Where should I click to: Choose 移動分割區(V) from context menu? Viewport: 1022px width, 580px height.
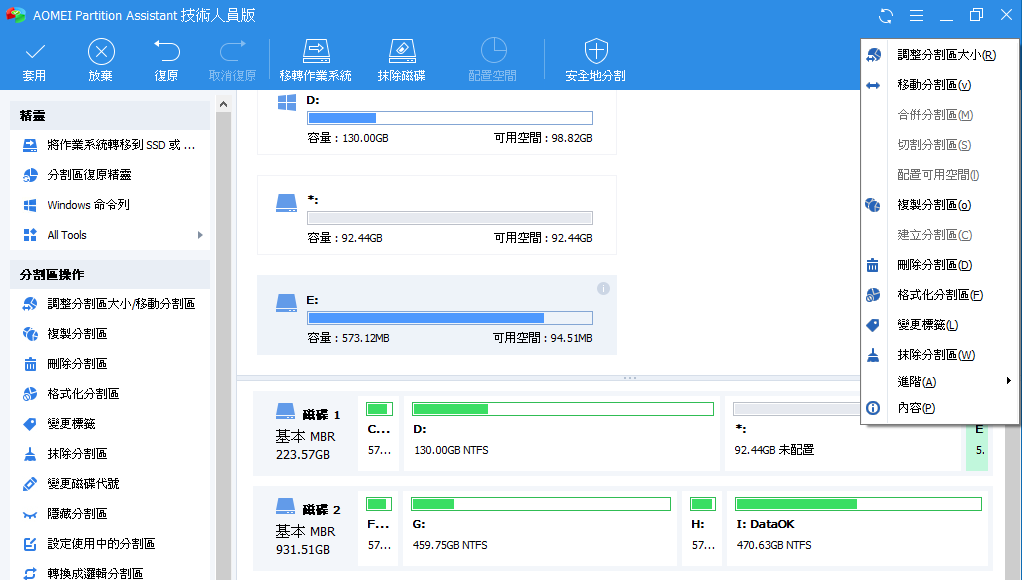pos(939,85)
